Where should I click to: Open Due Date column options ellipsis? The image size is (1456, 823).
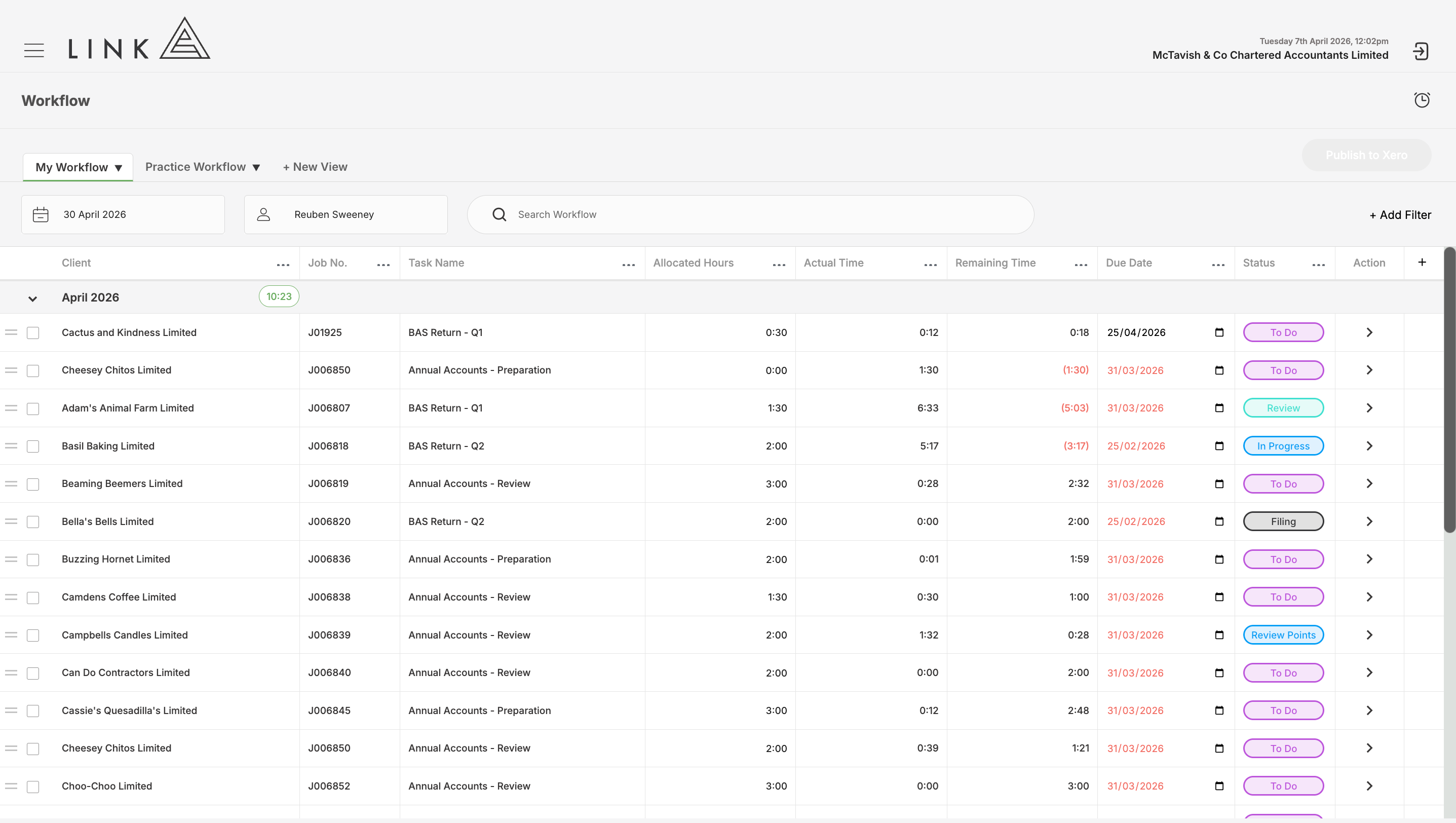(1218, 265)
